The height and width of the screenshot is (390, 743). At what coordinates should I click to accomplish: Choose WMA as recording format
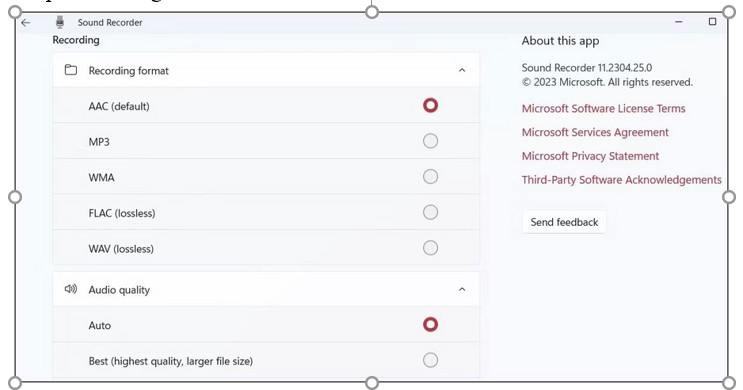pos(430,177)
